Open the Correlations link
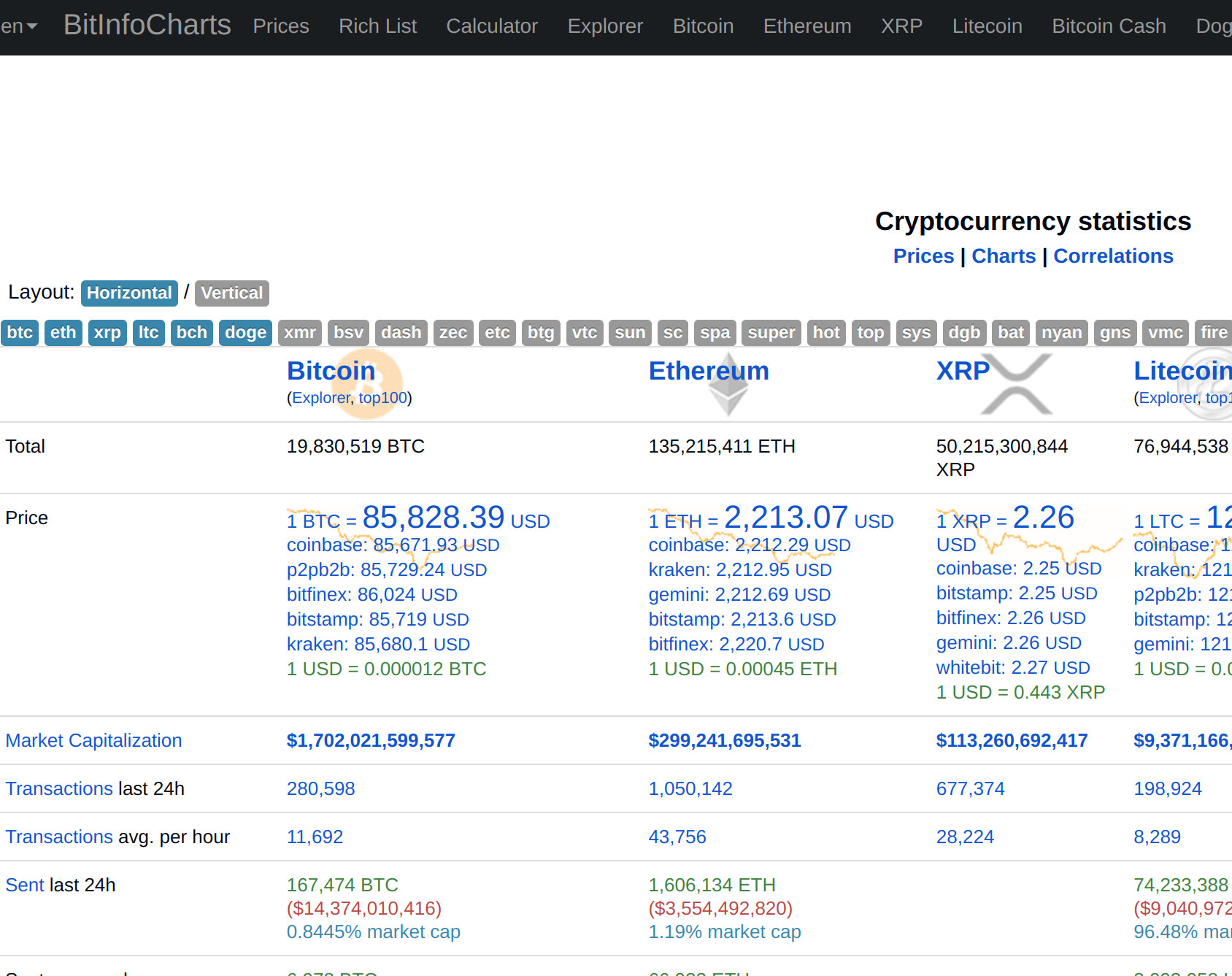The image size is (1232, 976). [x=1113, y=256]
